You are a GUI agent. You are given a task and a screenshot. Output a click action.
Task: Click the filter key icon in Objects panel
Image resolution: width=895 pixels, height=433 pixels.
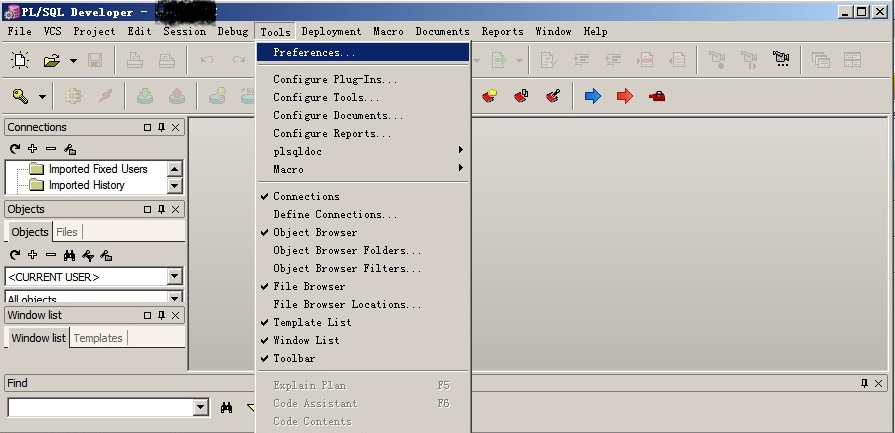point(88,256)
